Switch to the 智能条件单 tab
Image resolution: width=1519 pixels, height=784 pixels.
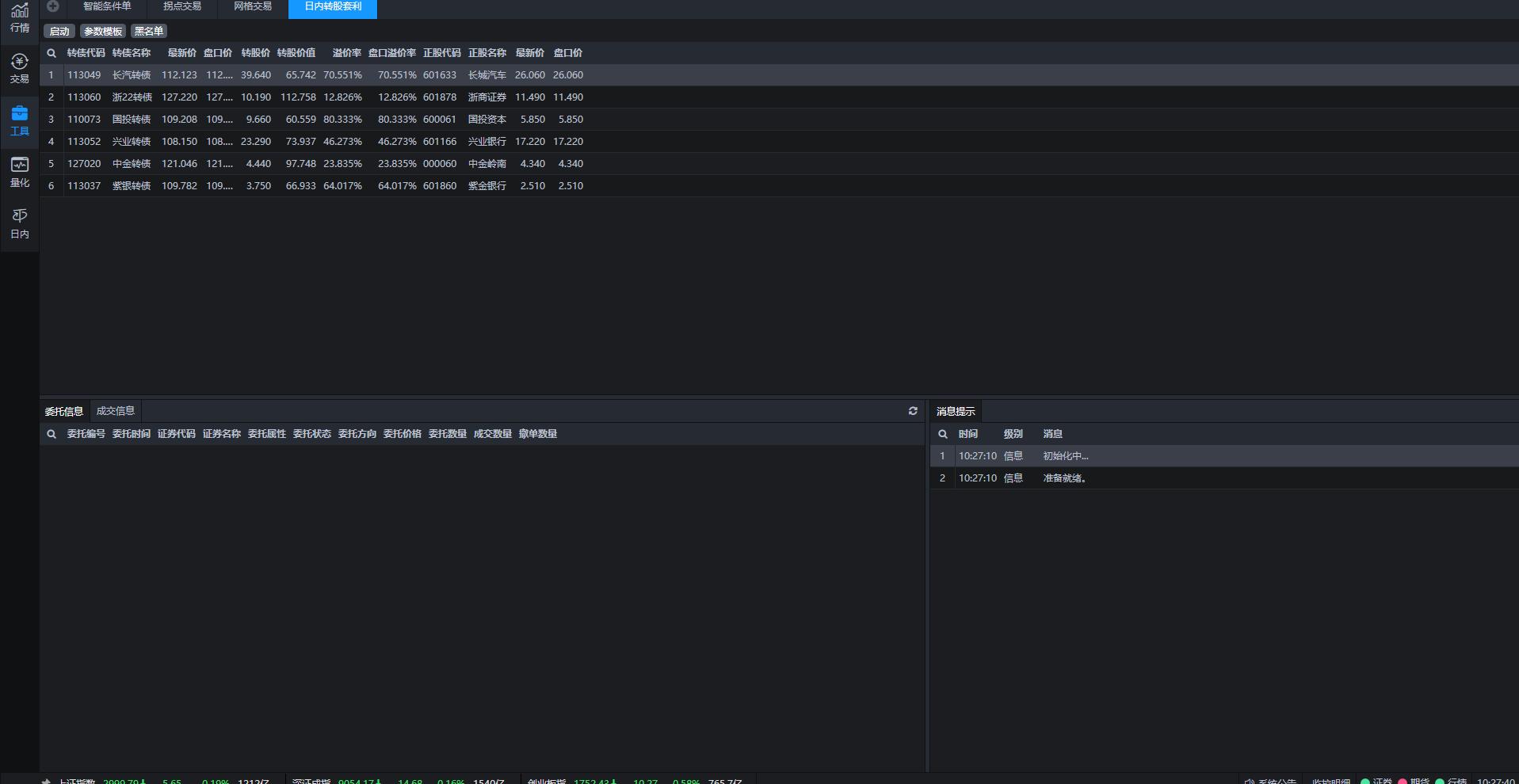[x=107, y=6]
